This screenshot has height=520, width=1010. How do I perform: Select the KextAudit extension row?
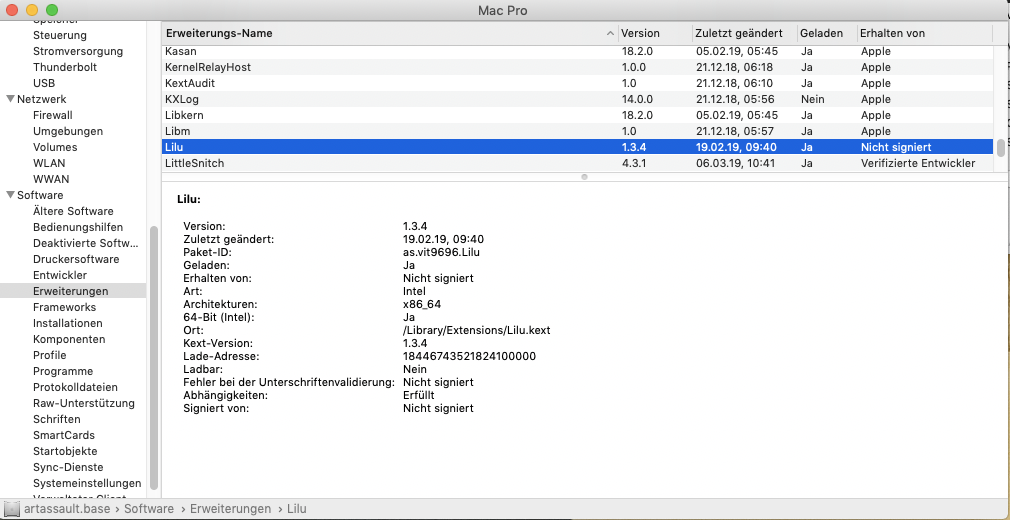[x=577, y=83]
